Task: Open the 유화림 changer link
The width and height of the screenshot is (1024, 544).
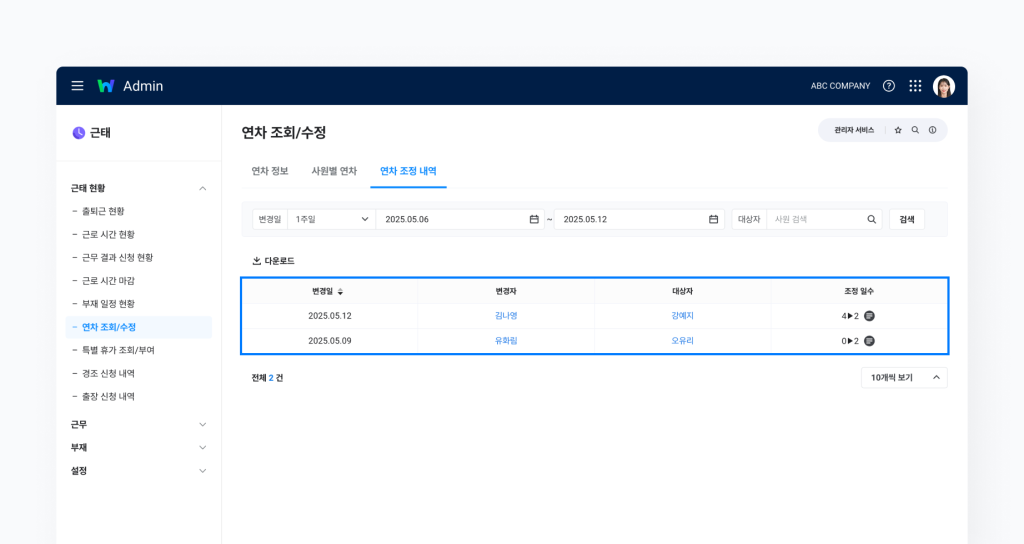Action: point(506,340)
